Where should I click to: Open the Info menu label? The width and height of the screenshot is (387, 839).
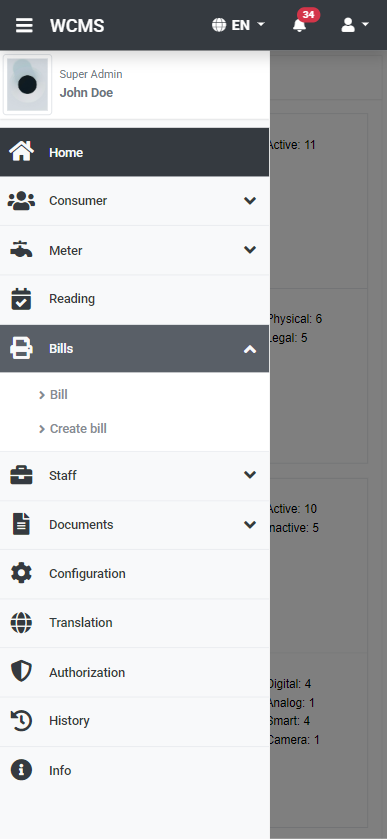[x=60, y=771]
